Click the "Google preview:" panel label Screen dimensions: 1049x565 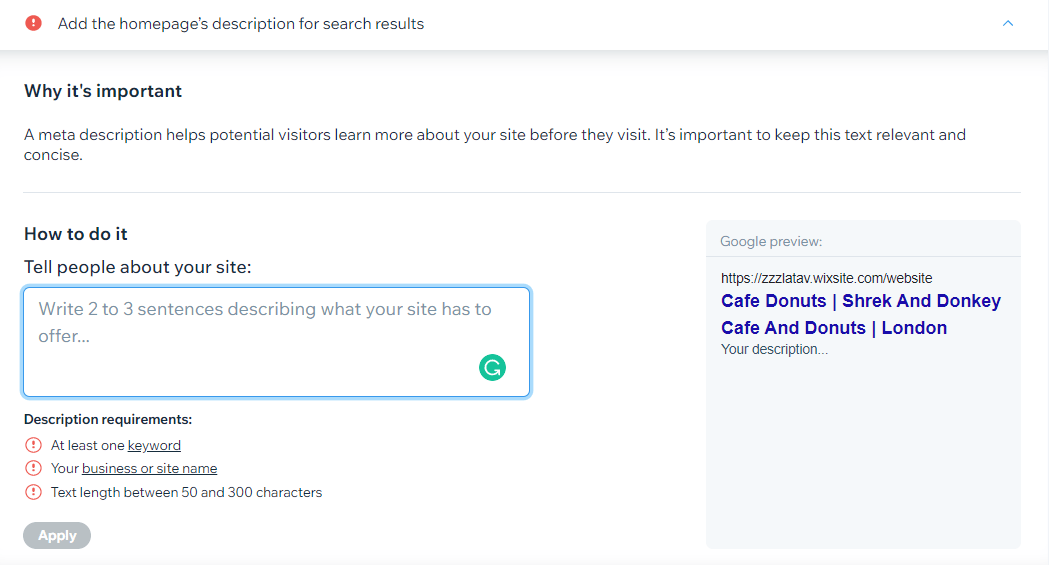pos(771,241)
